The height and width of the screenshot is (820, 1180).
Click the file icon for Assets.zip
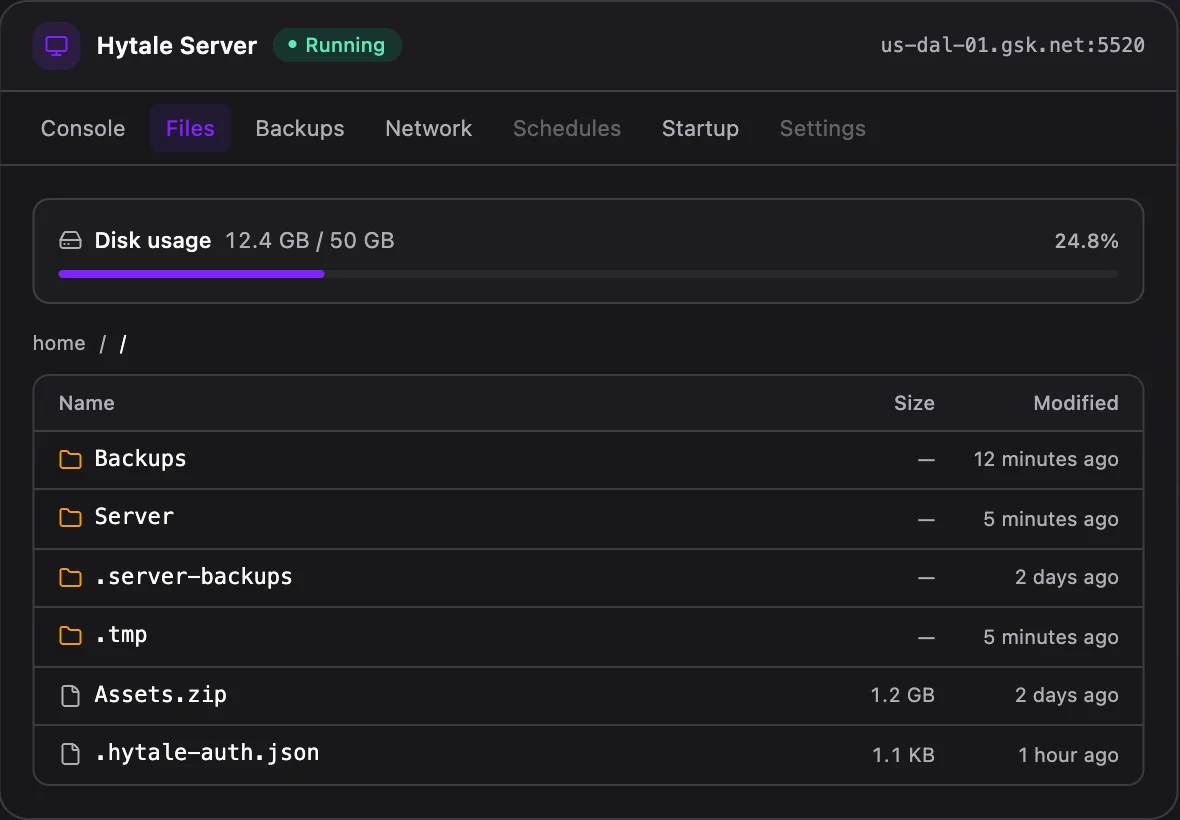(x=70, y=696)
